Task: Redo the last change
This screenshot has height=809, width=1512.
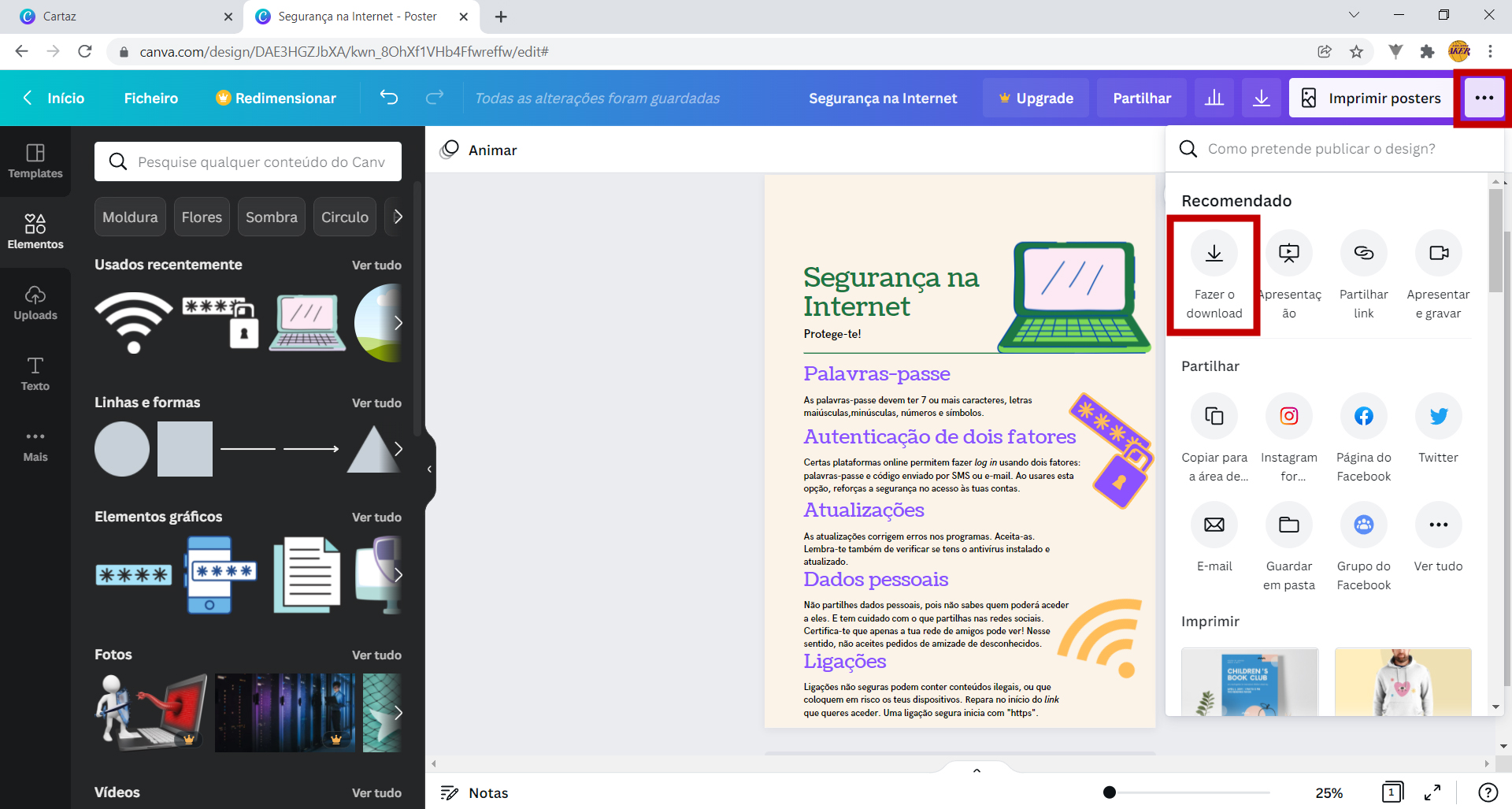Action: pyautogui.click(x=435, y=98)
